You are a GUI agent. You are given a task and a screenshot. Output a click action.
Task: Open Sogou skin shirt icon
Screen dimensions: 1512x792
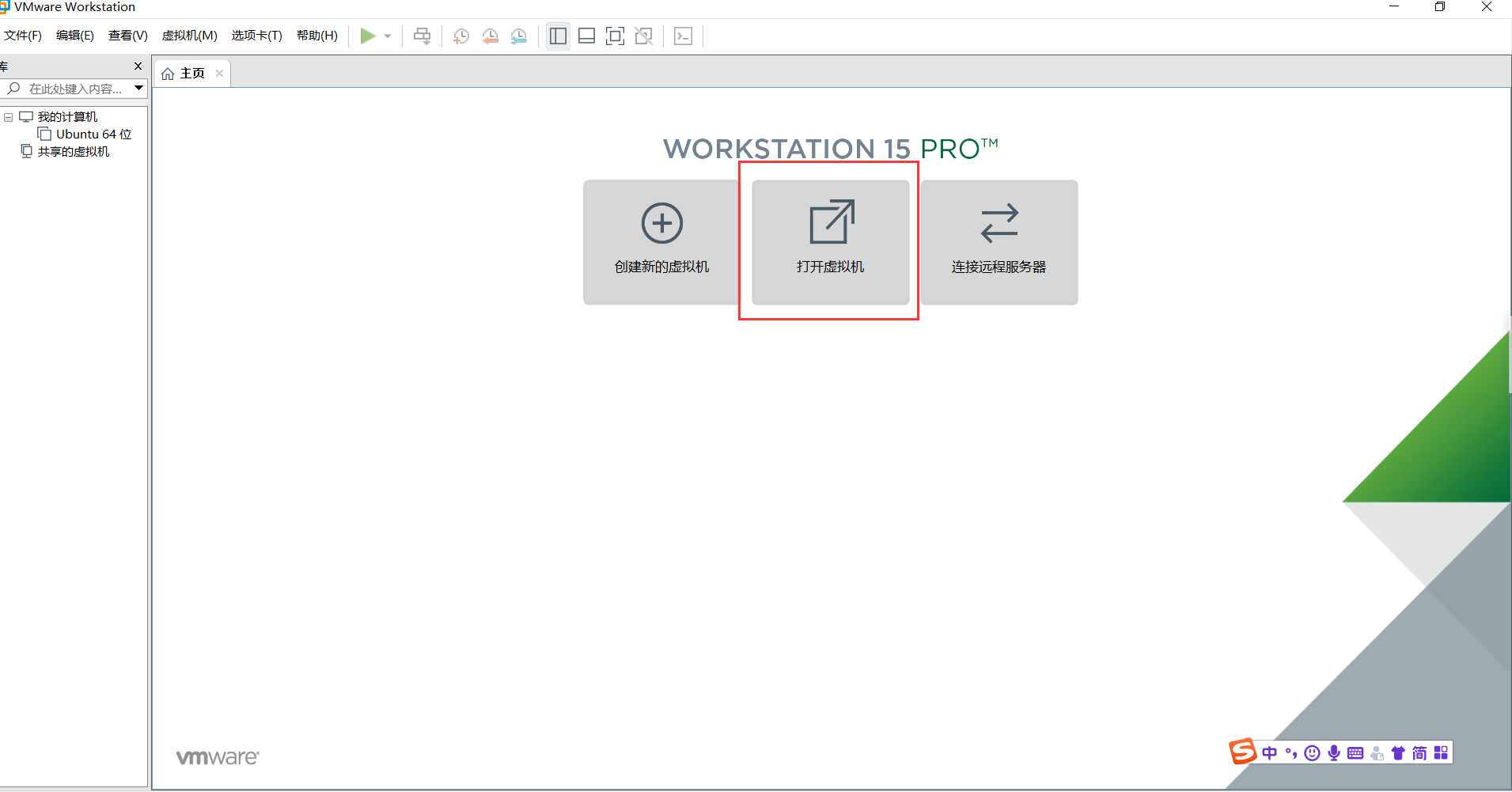(x=1398, y=753)
